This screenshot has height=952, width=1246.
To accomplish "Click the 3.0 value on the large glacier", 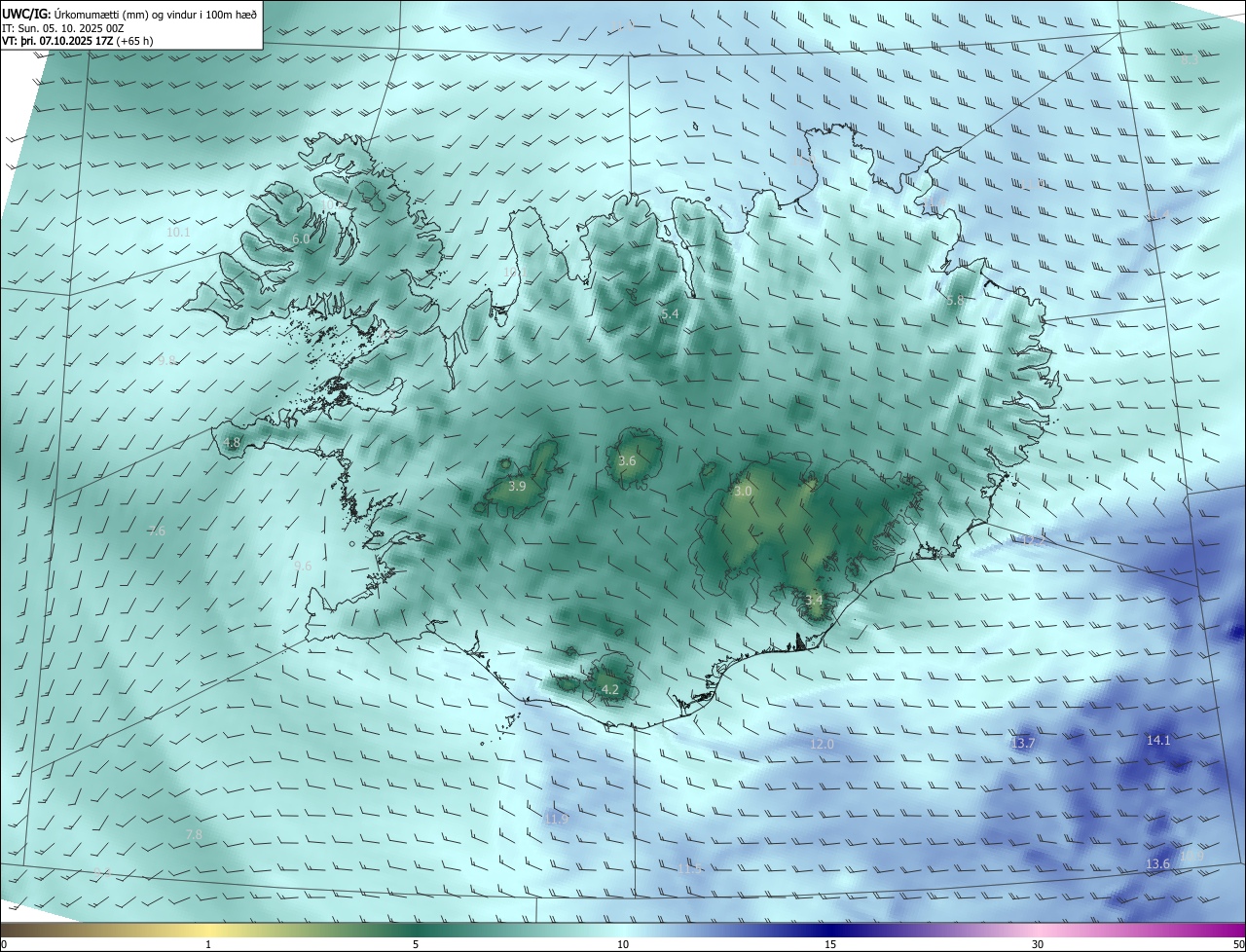I will click(743, 493).
